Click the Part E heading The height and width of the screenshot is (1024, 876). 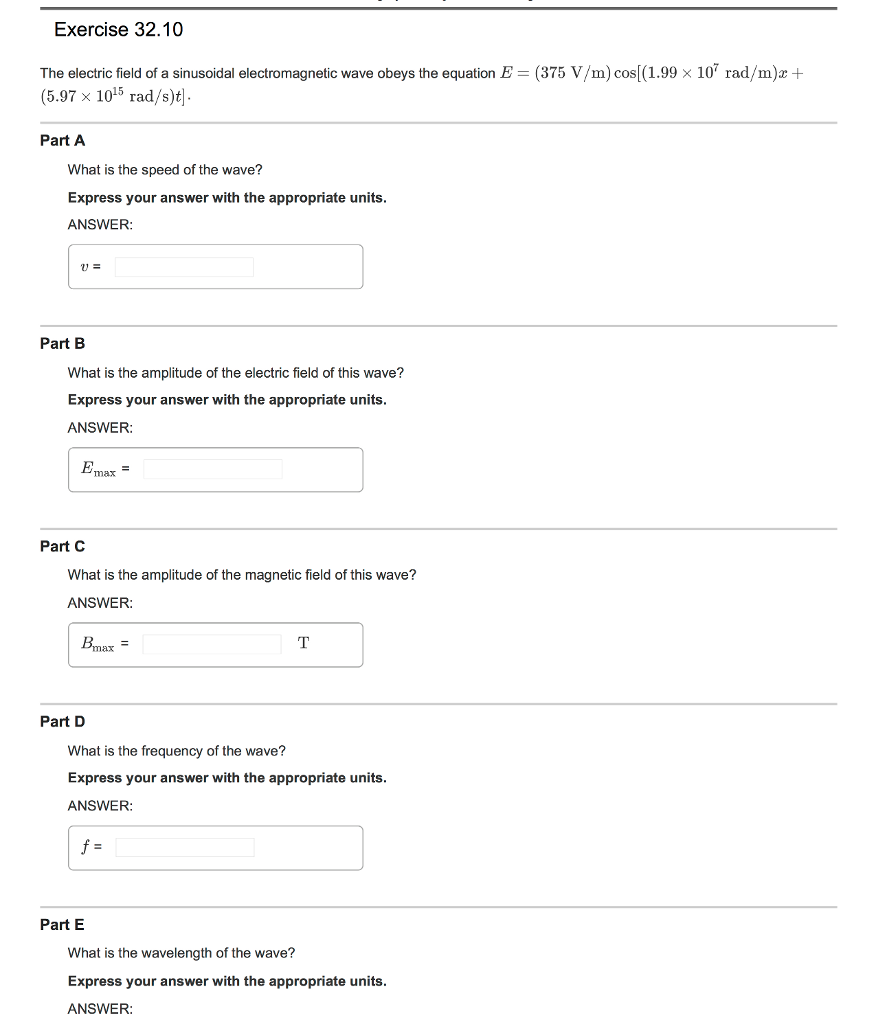[x=62, y=925]
